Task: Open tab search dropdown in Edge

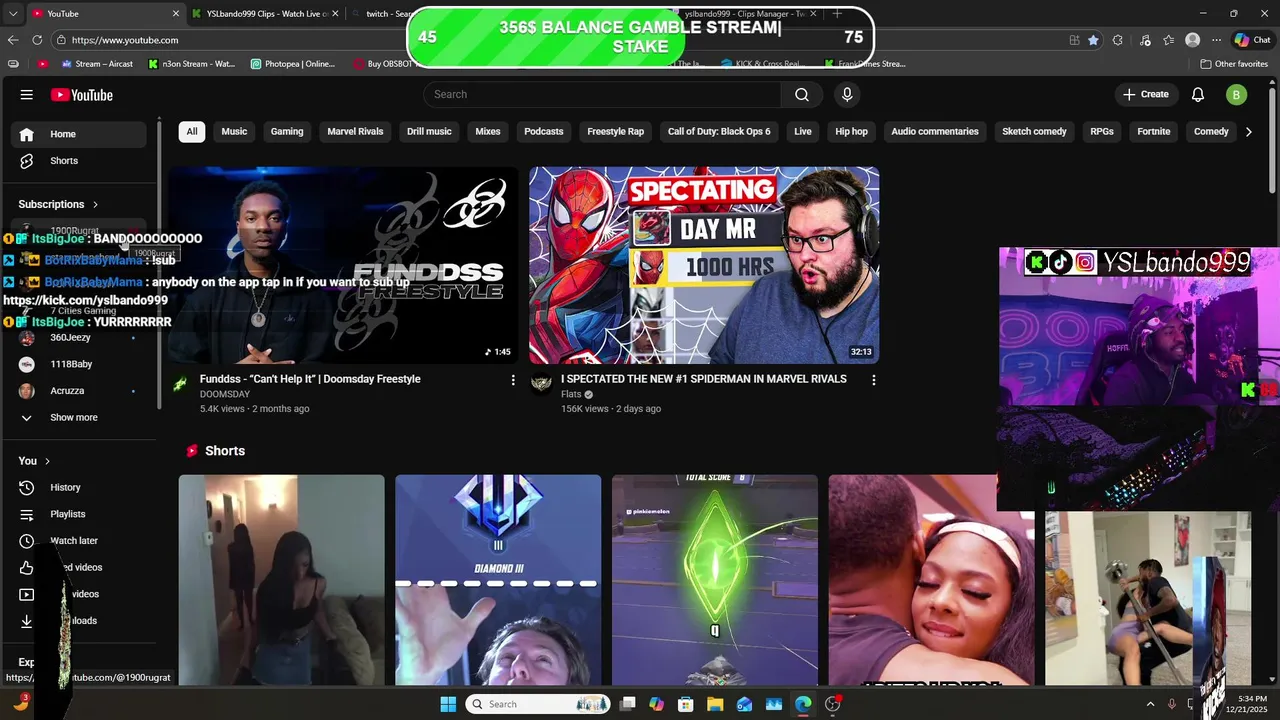Action: [x=13, y=13]
